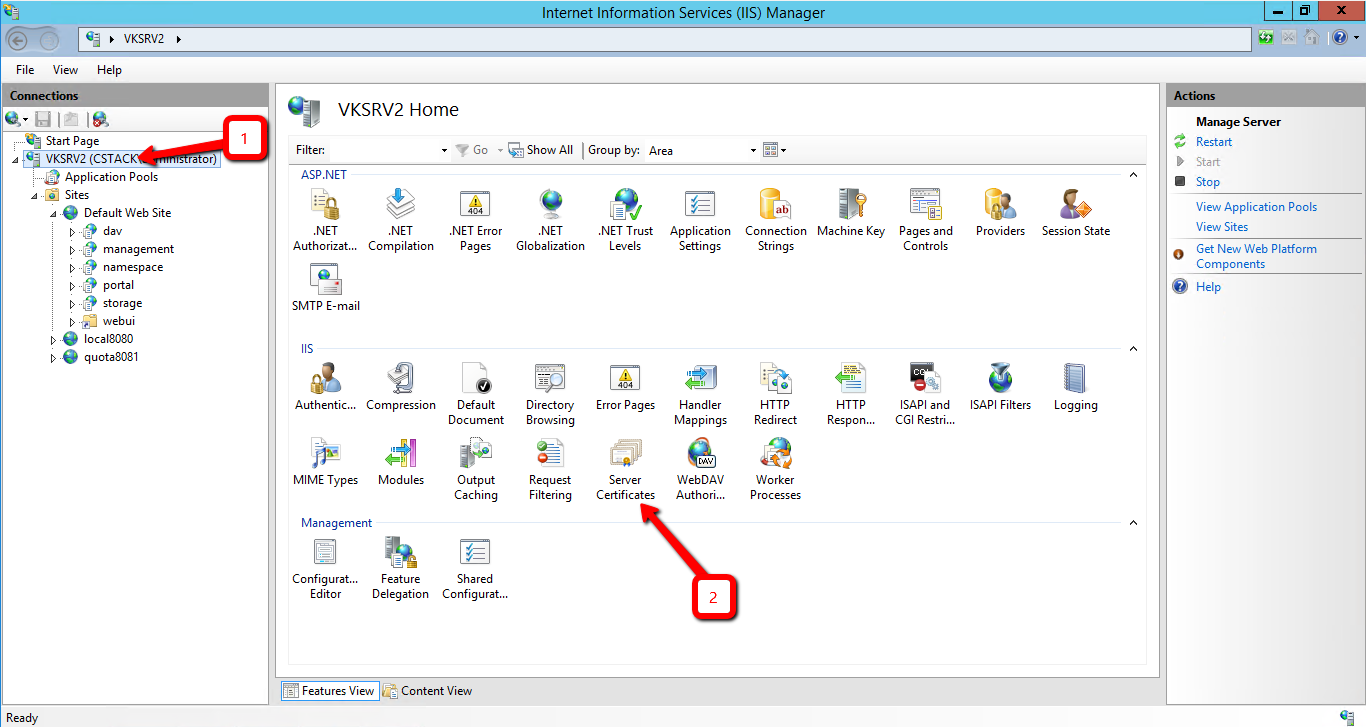Open the Filter dropdown arrow
Screen dimensions: 1366x727
pyautogui.click(x=444, y=151)
